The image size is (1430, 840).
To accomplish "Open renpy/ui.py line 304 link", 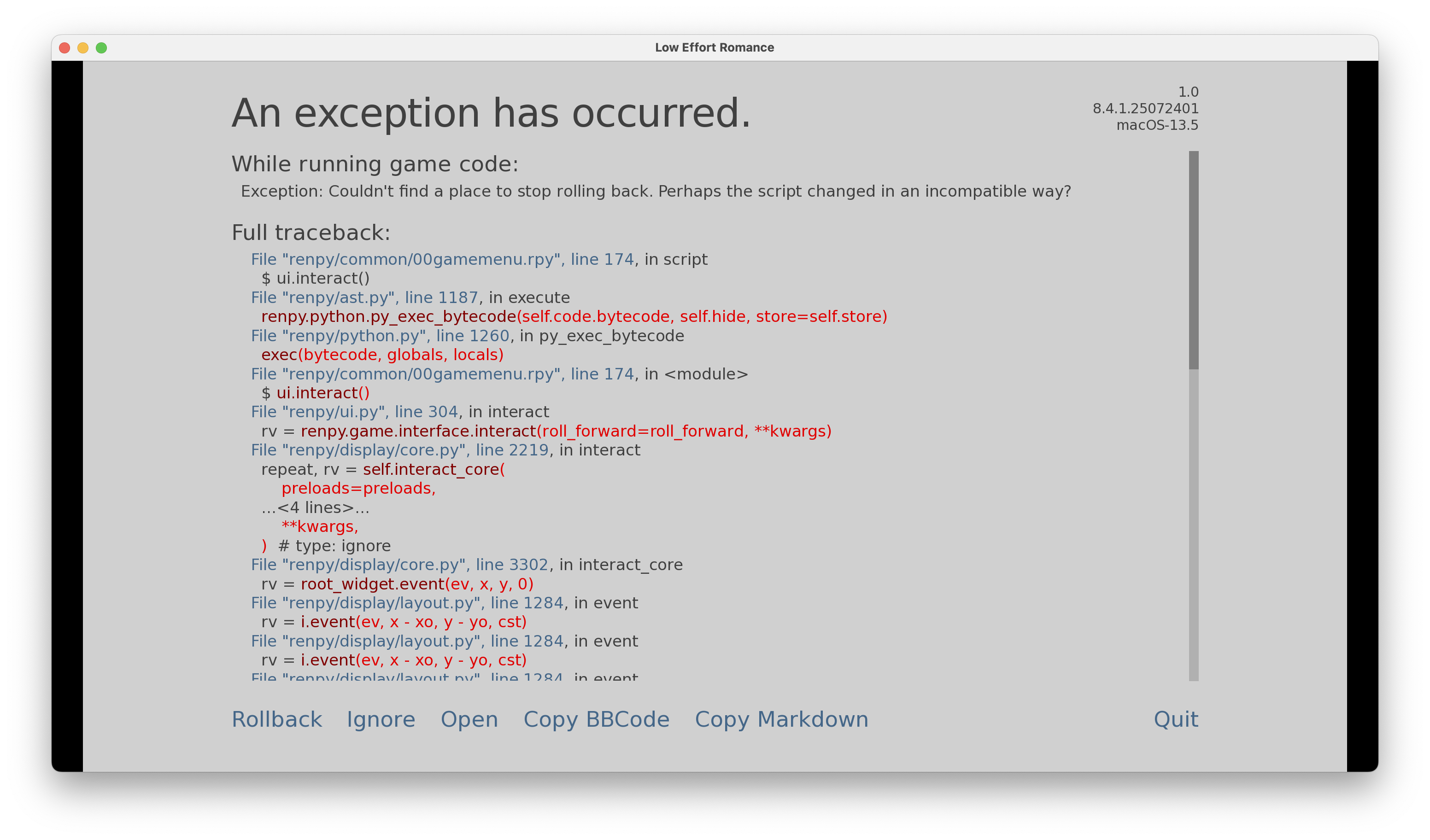I will coord(354,412).
